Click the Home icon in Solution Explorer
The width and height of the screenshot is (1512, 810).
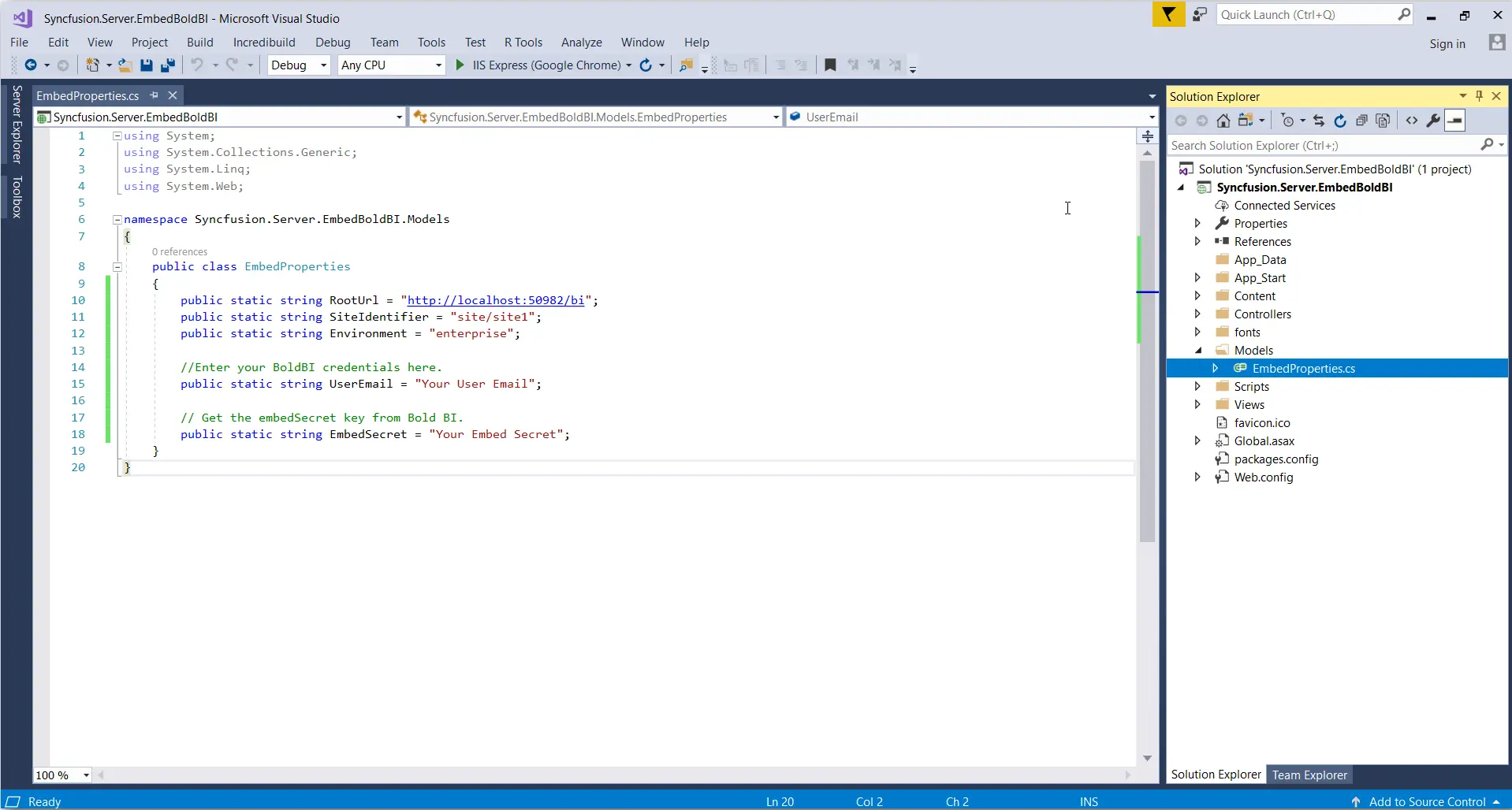tap(1223, 121)
